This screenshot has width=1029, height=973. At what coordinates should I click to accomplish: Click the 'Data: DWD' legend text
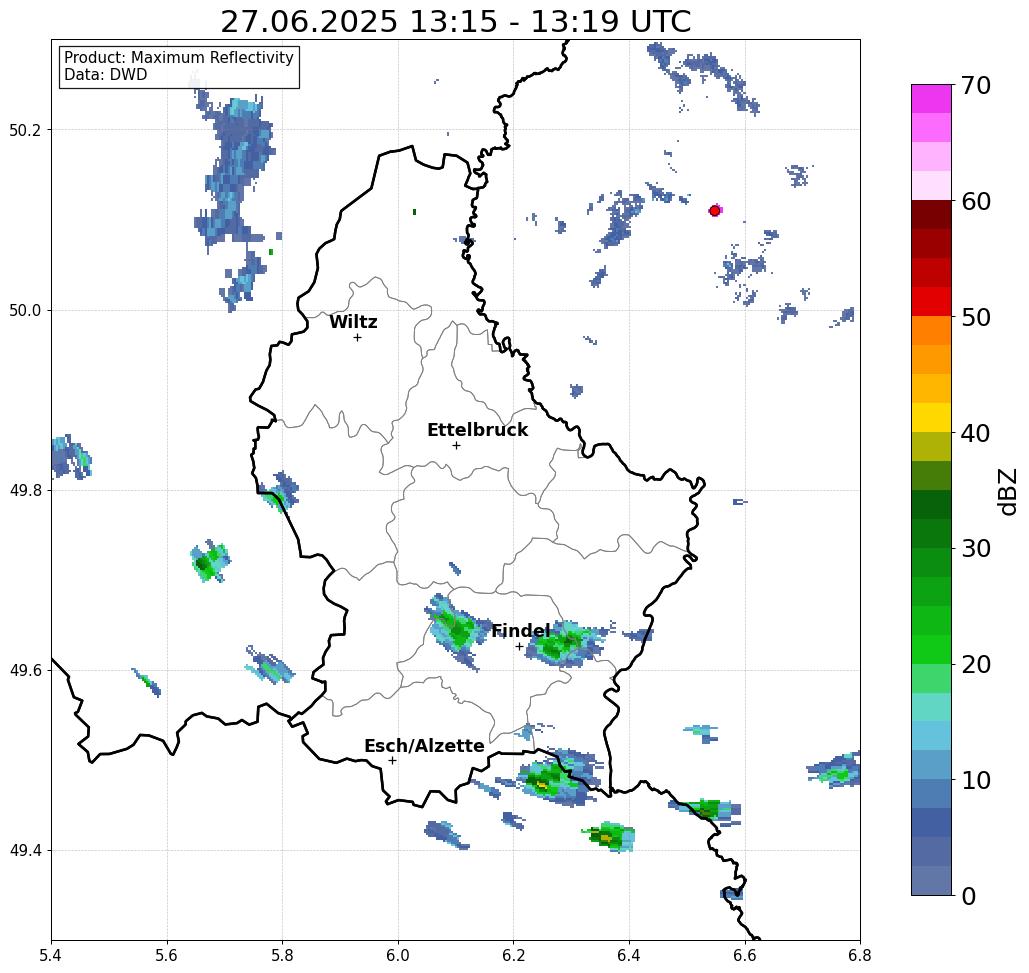[x=106, y=75]
